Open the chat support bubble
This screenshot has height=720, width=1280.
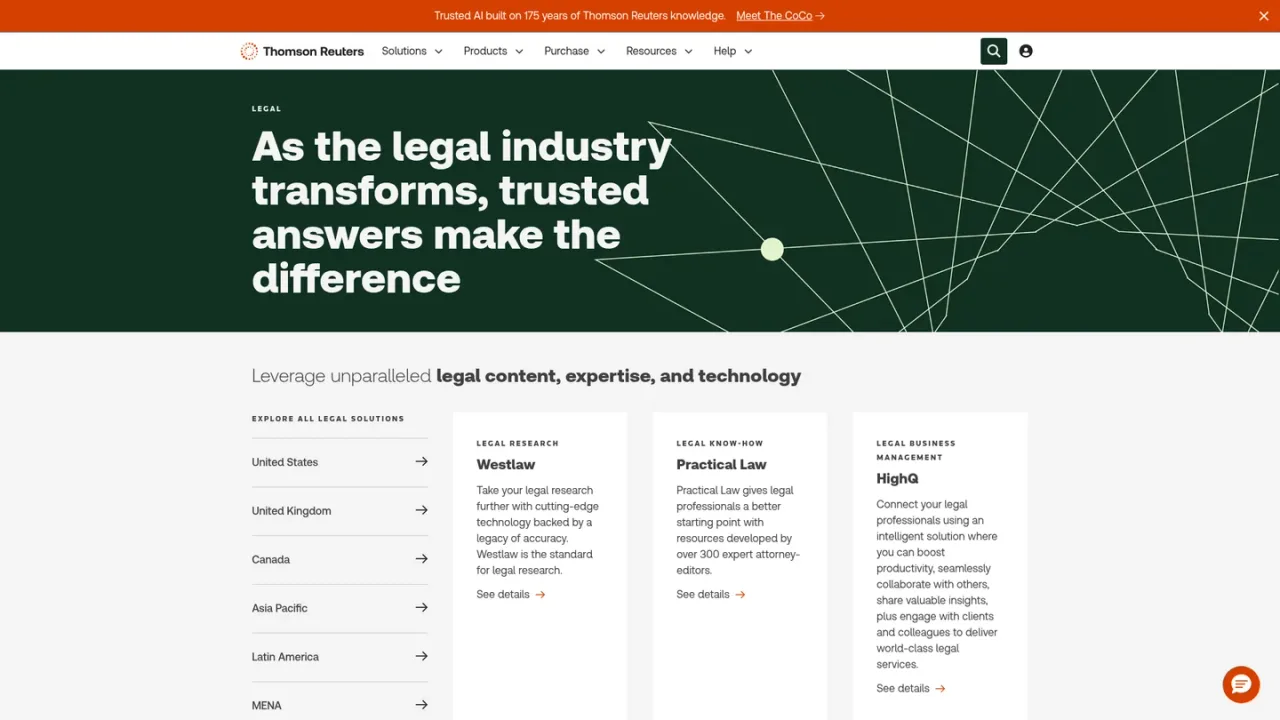pyautogui.click(x=1241, y=685)
